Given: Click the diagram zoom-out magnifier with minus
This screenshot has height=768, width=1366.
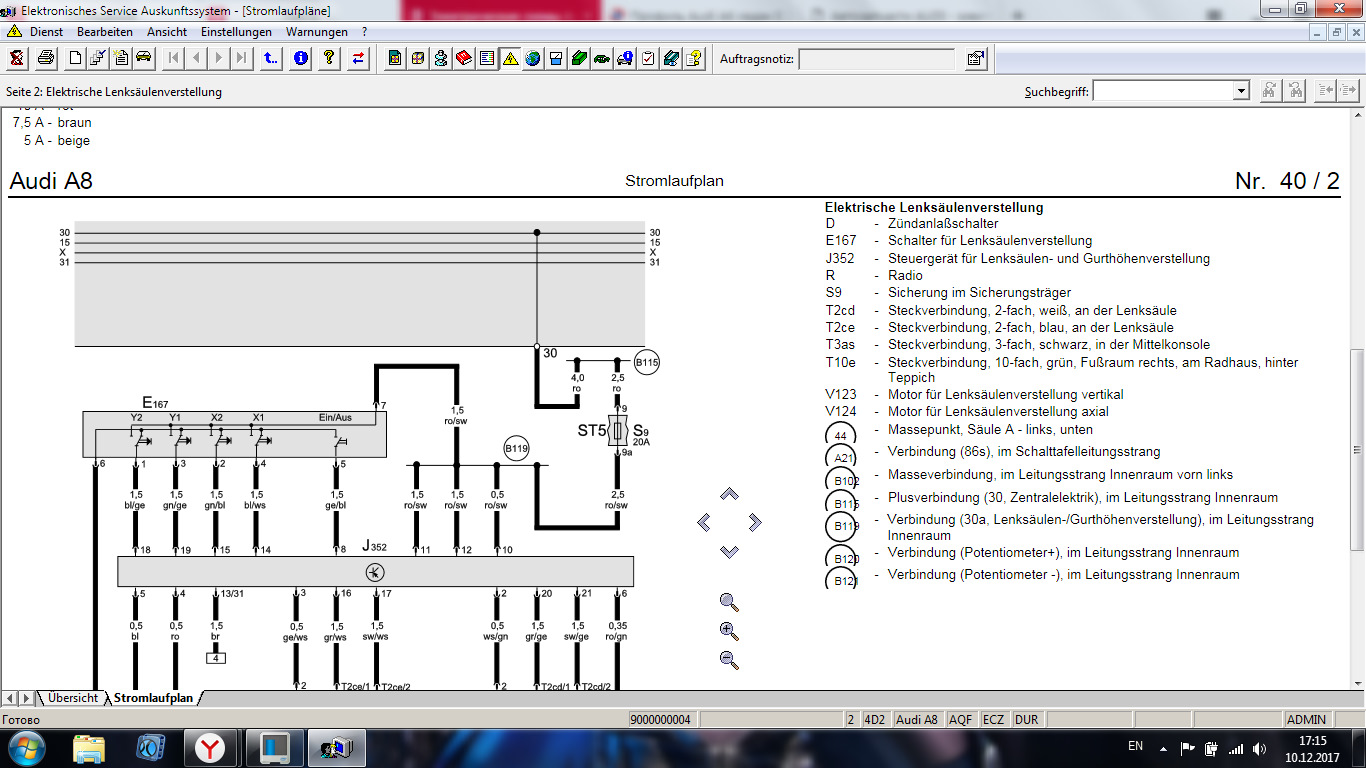Looking at the screenshot, I should tap(729, 660).
